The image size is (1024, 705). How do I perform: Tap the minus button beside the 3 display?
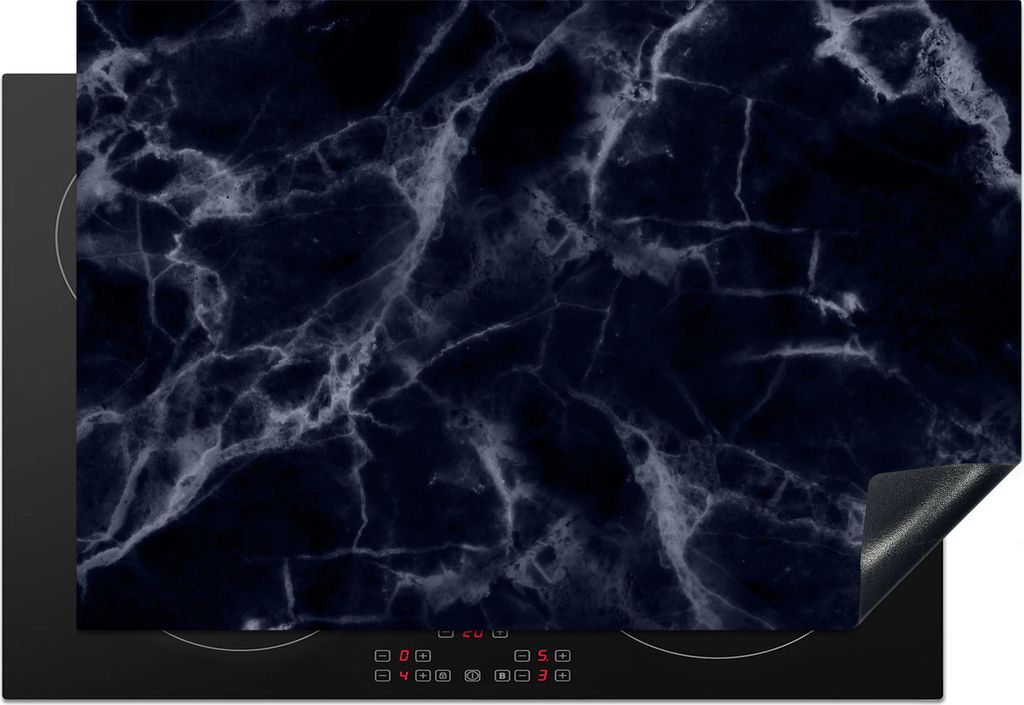click(522, 676)
